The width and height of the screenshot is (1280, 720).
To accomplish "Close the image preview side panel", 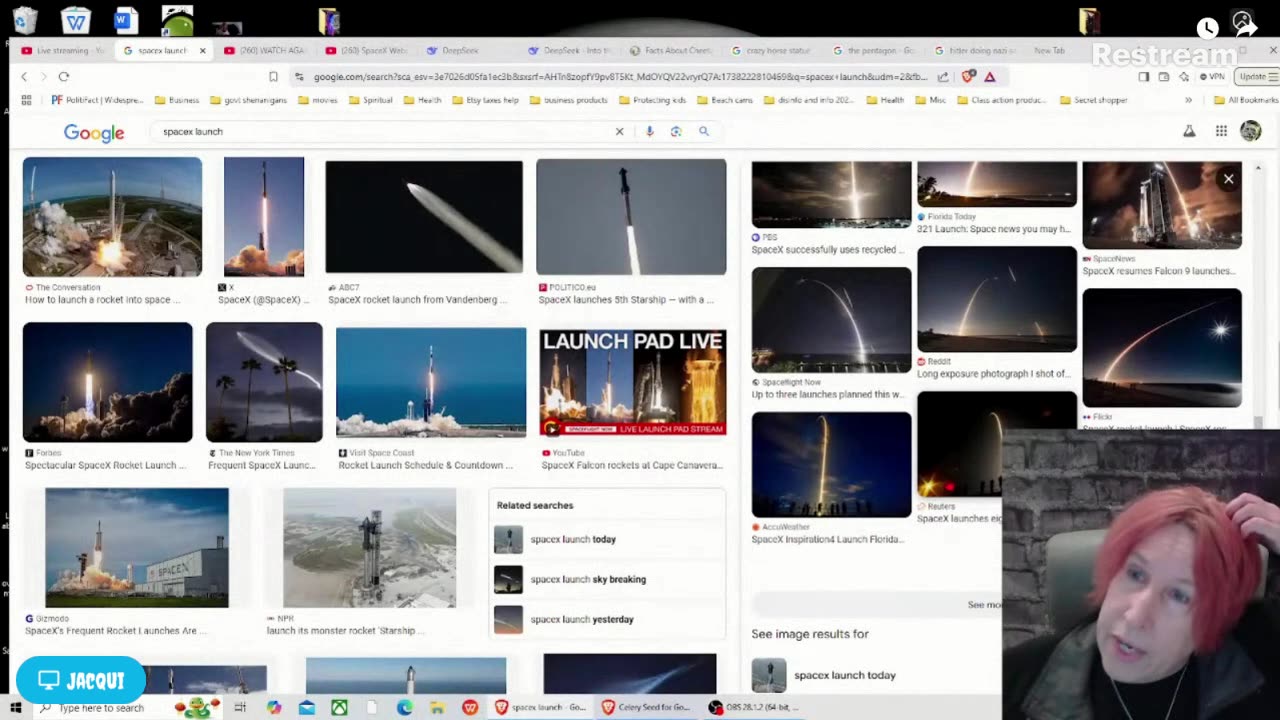I will pyautogui.click(x=1228, y=179).
